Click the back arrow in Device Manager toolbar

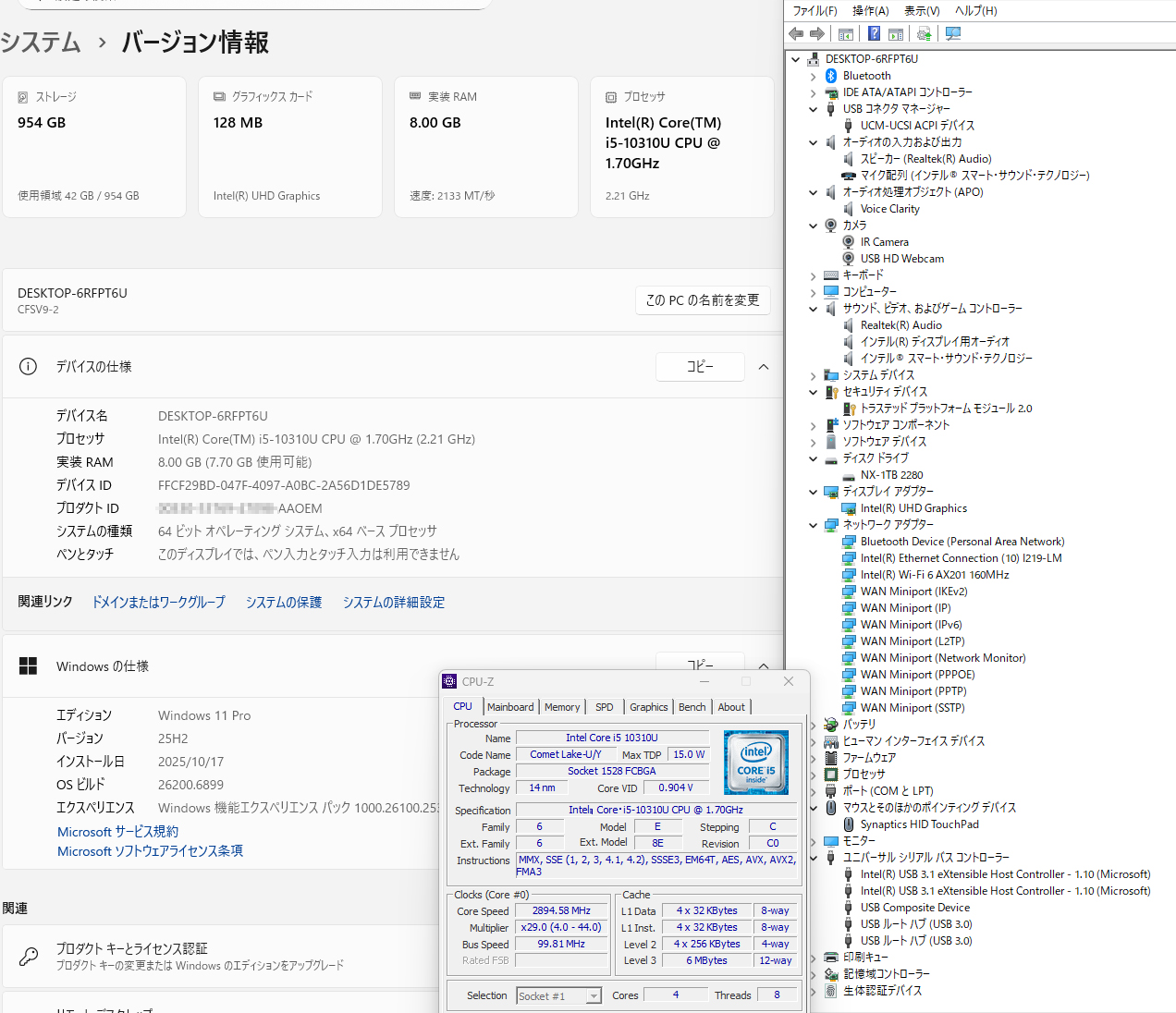point(796,34)
